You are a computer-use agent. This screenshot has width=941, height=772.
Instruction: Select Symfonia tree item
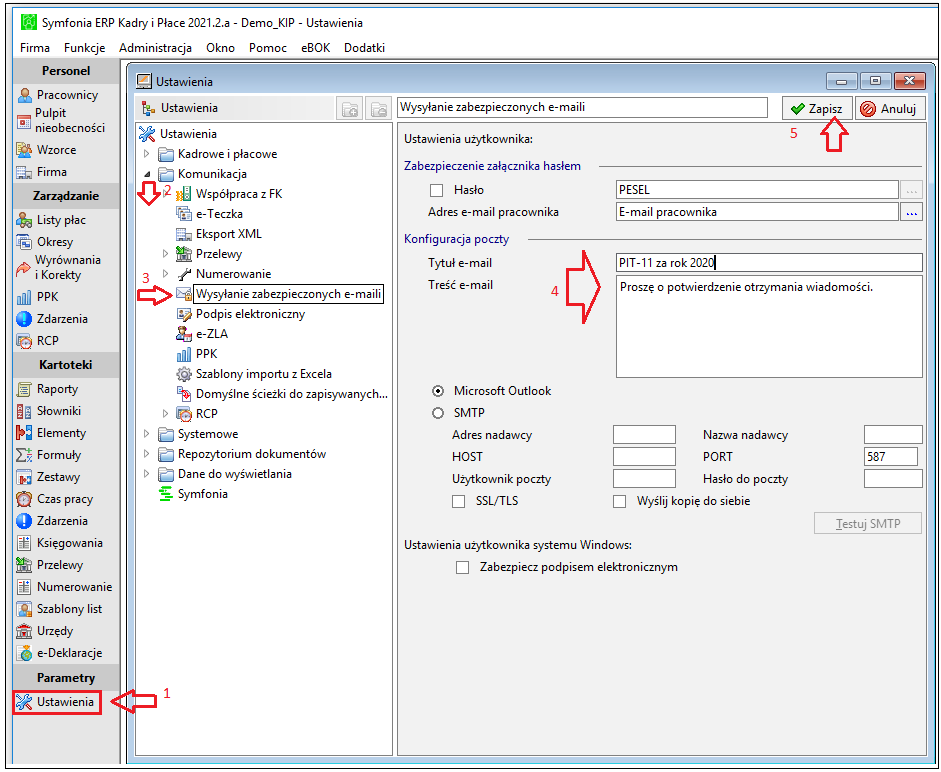(202, 494)
